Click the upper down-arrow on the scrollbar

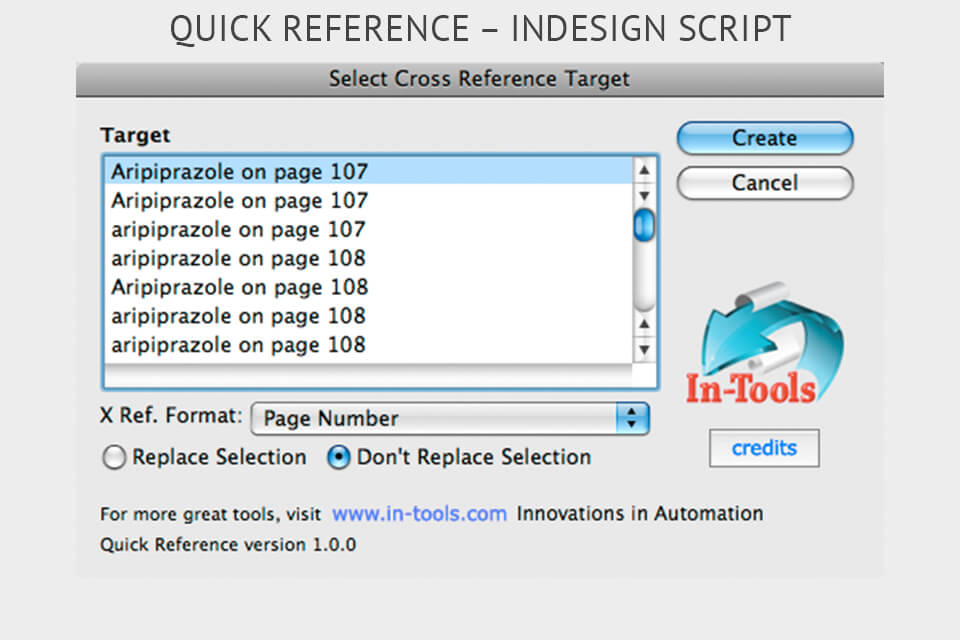click(645, 195)
